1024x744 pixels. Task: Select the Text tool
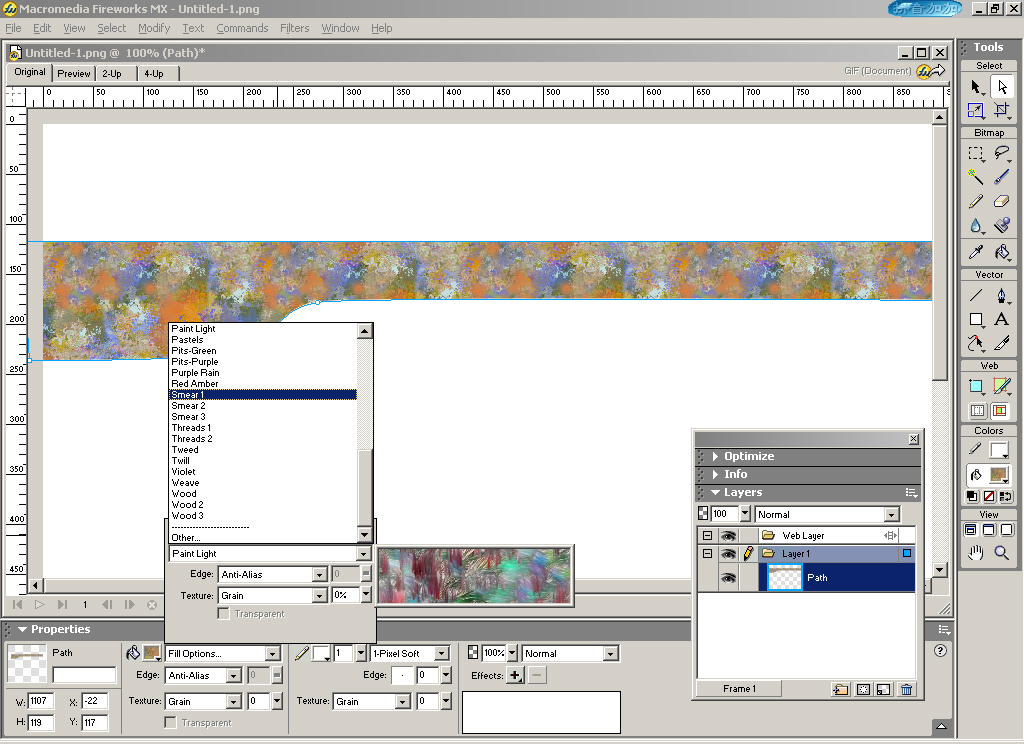coord(1002,319)
